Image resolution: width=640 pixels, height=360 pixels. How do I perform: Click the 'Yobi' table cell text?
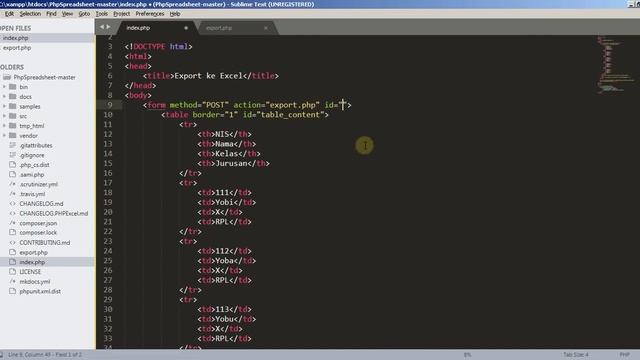point(224,202)
